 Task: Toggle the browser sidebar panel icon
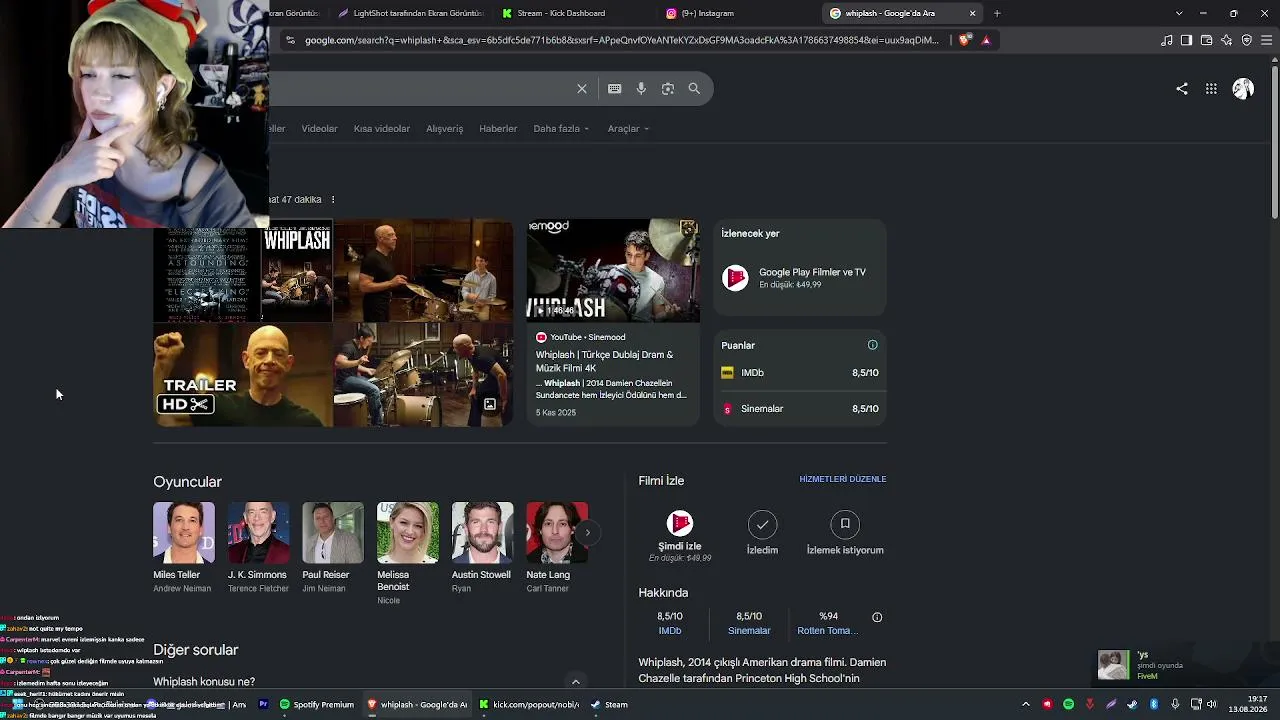click(x=1186, y=40)
